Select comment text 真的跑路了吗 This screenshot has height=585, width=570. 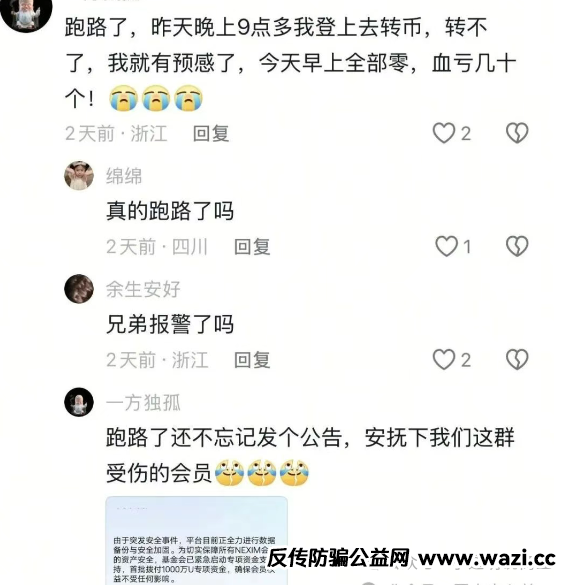170,211
